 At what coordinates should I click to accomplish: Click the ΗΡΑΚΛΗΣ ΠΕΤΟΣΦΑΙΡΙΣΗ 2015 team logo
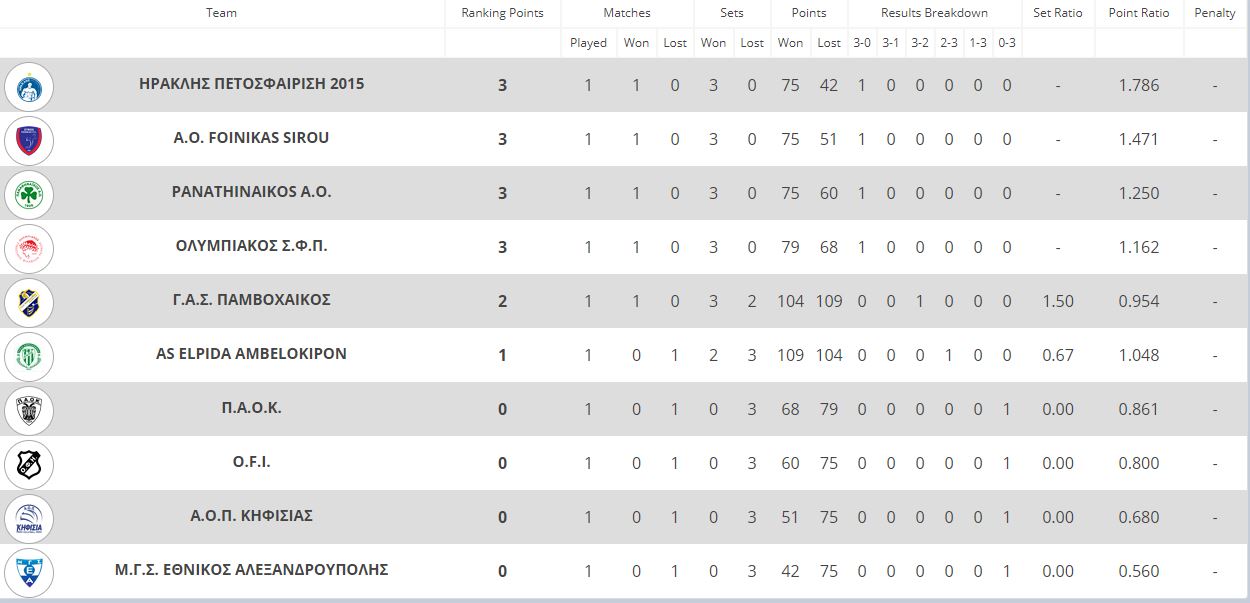[29, 86]
